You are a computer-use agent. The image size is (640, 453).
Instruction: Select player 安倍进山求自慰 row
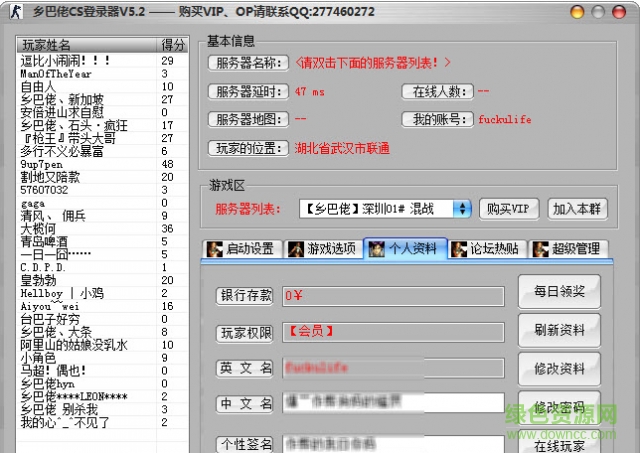coord(102,112)
